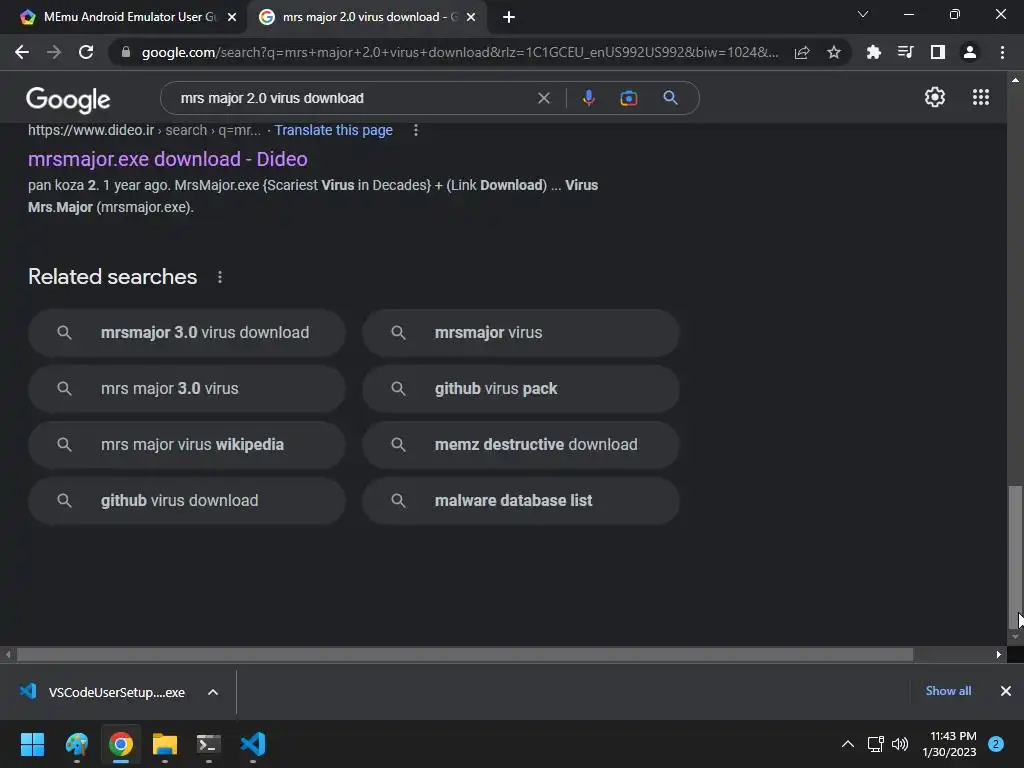This screenshot has height=768, width=1024.
Task: Choose github virus pack suggestion
Action: pos(521,389)
